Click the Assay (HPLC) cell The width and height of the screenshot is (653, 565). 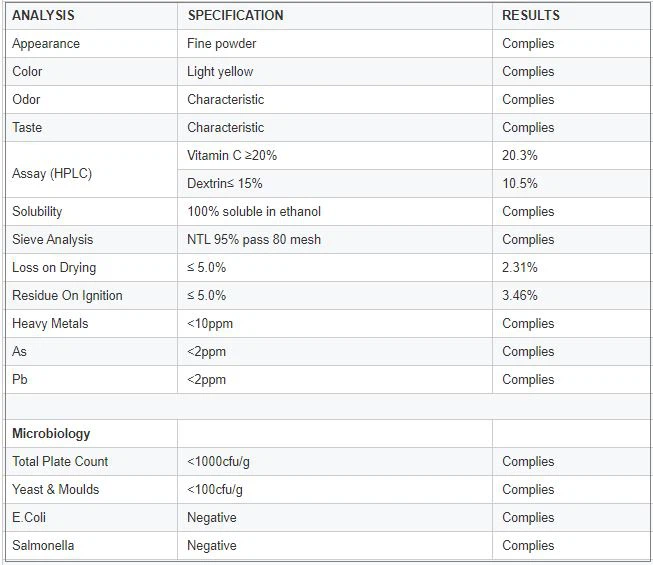(x=52, y=174)
